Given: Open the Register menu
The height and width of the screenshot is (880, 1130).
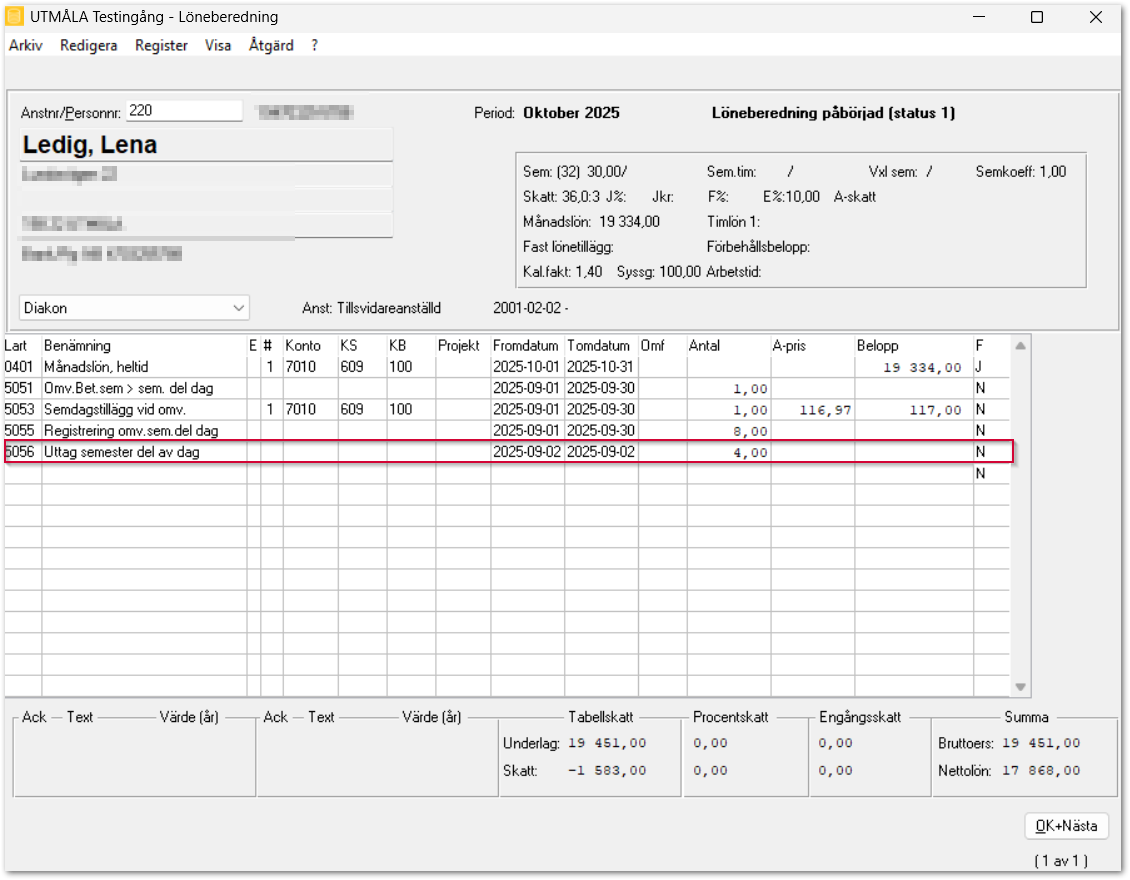Looking at the screenshot, I should pyautogui.click(x=161, y=45).
